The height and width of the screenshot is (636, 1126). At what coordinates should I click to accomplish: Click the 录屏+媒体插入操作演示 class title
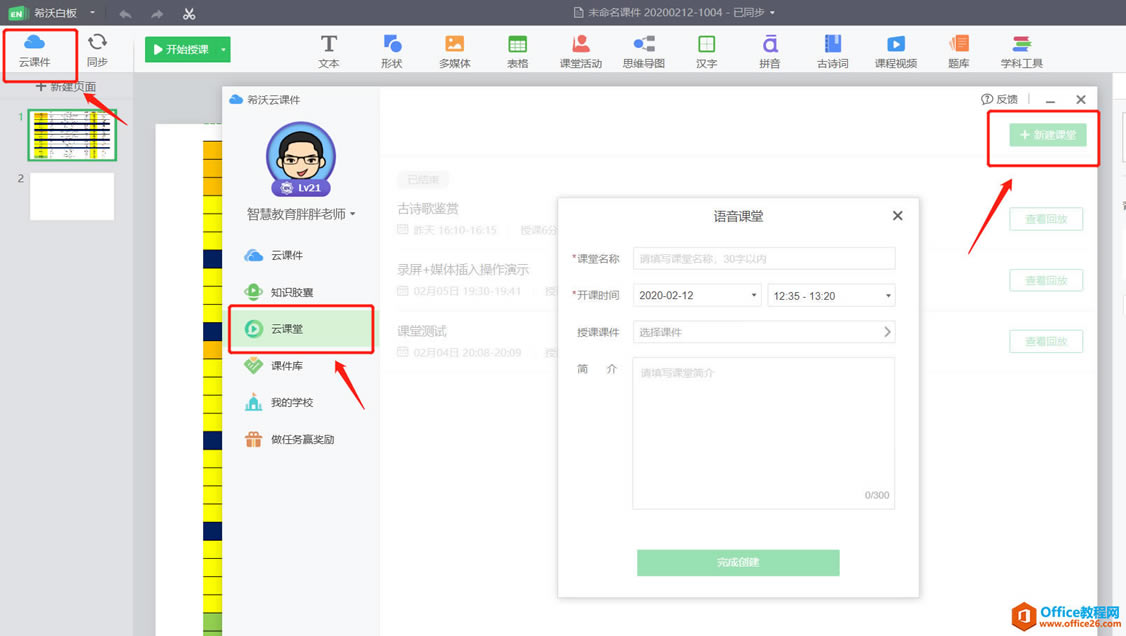coord(463,269)
